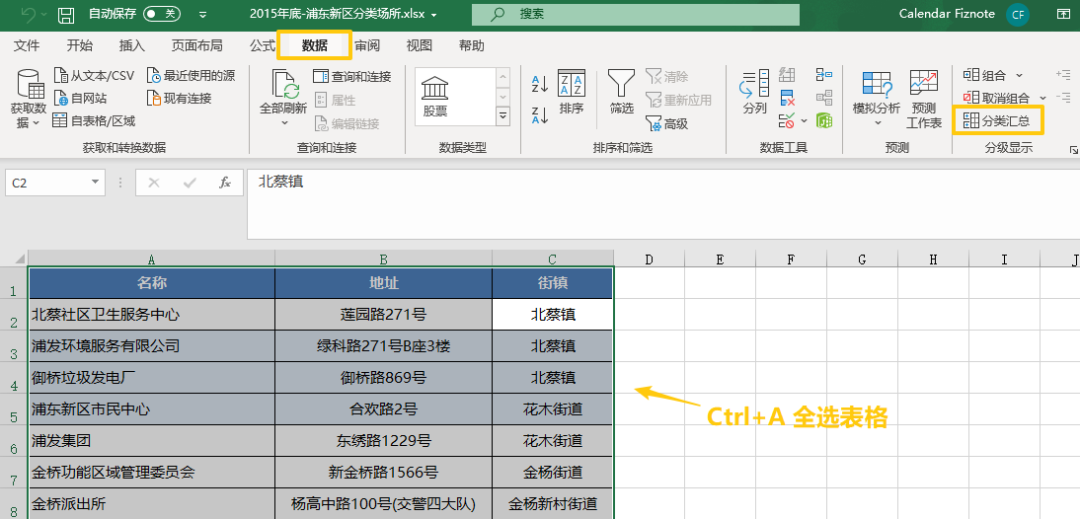This screenshot has width=1080, height=519.
Task: Sort ascending with the A-to-Z icon
Action: coord(540,84)
